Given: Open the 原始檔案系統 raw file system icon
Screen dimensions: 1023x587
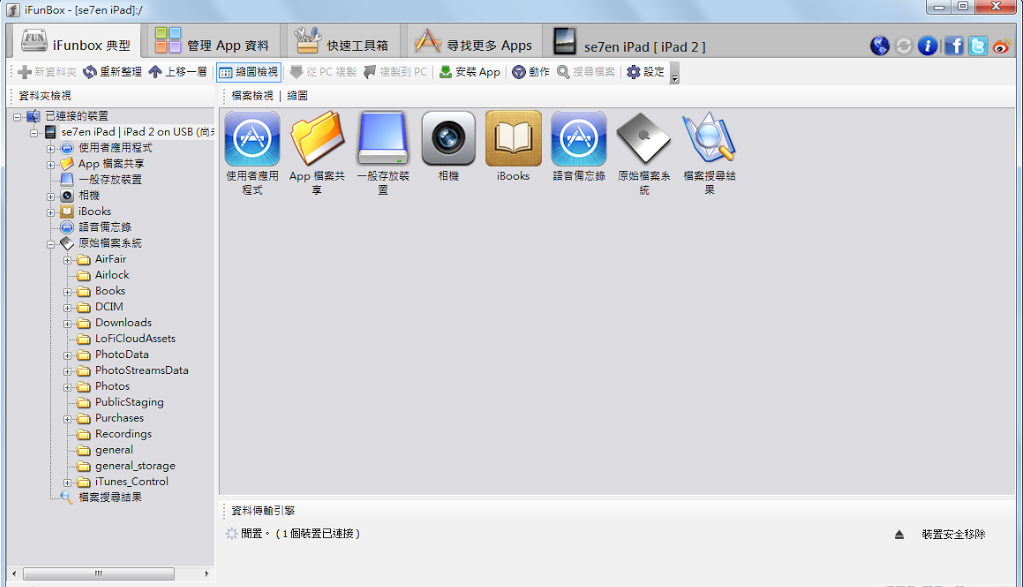Looking at the screenshot, I should coord(643,140).
